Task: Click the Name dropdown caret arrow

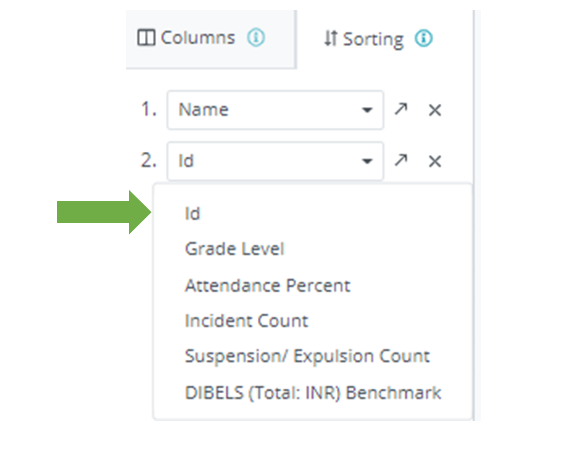Action: (x=367, y=110)
